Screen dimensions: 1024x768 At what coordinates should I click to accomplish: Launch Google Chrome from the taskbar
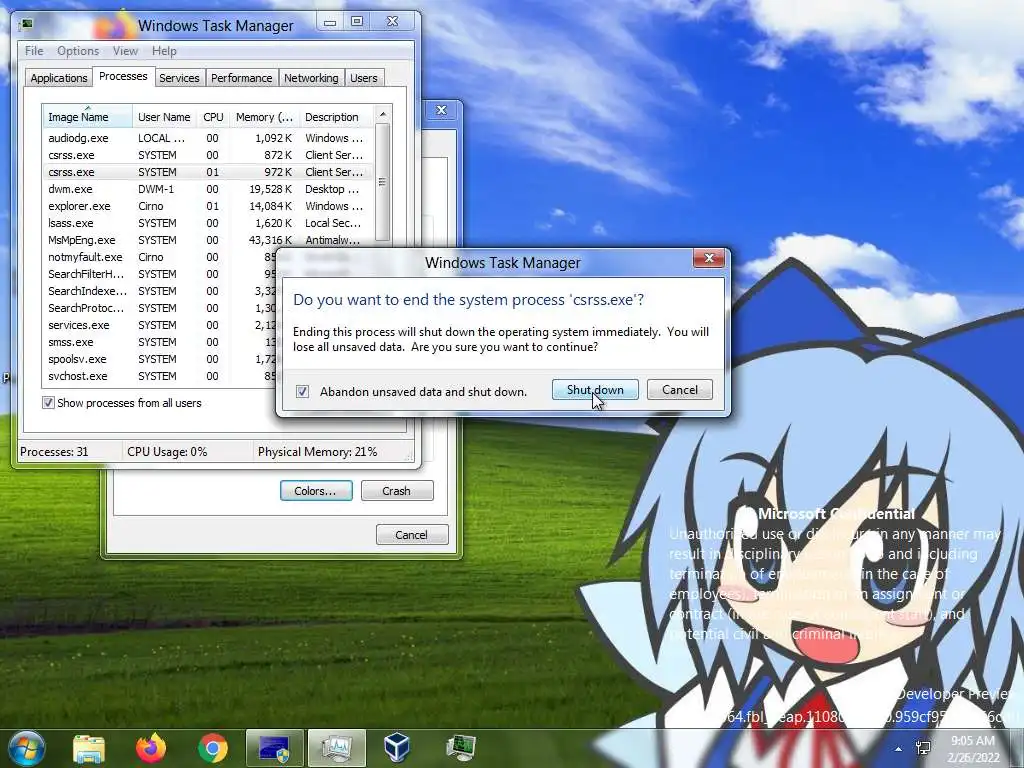pos(213,748)
